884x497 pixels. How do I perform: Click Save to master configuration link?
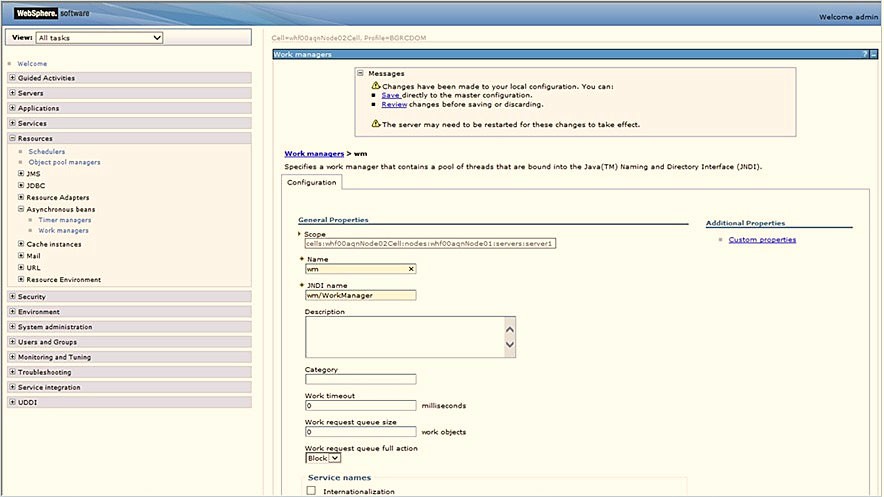pos(390,95)
